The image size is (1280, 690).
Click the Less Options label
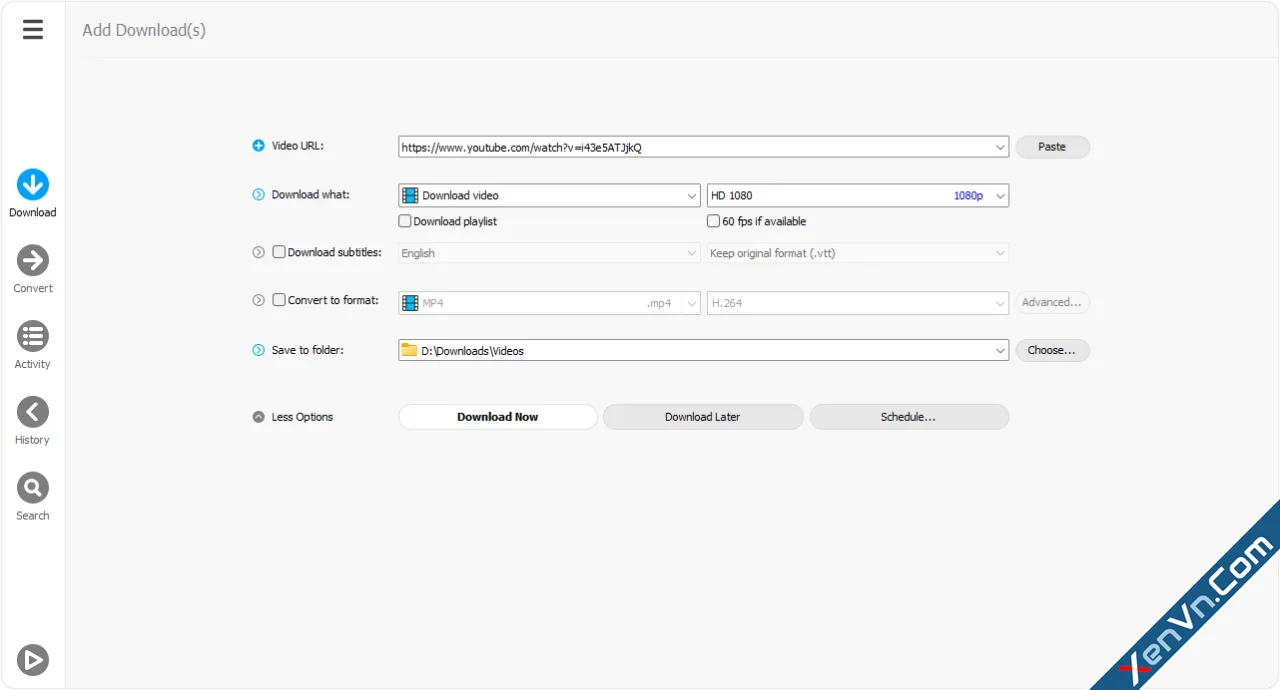click(x=302, y=417)
